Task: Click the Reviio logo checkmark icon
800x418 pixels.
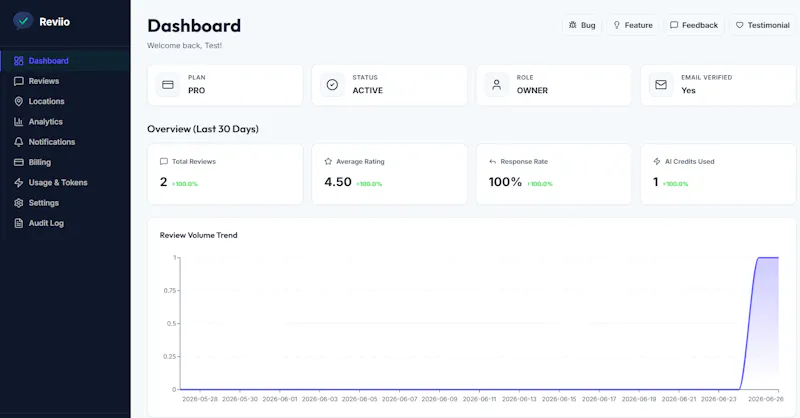Action: click(23, 21)
